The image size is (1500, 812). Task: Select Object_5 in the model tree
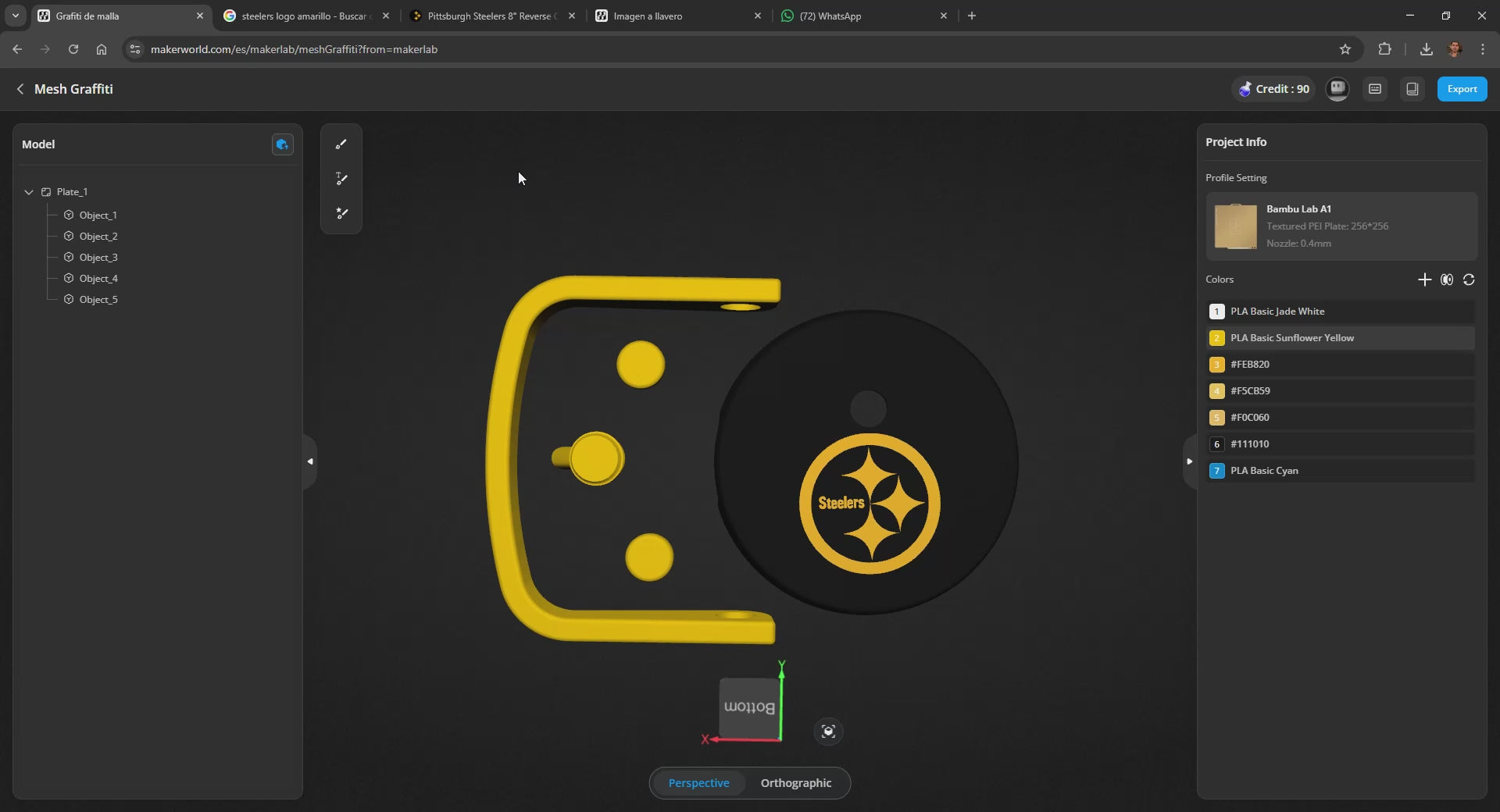98,300
